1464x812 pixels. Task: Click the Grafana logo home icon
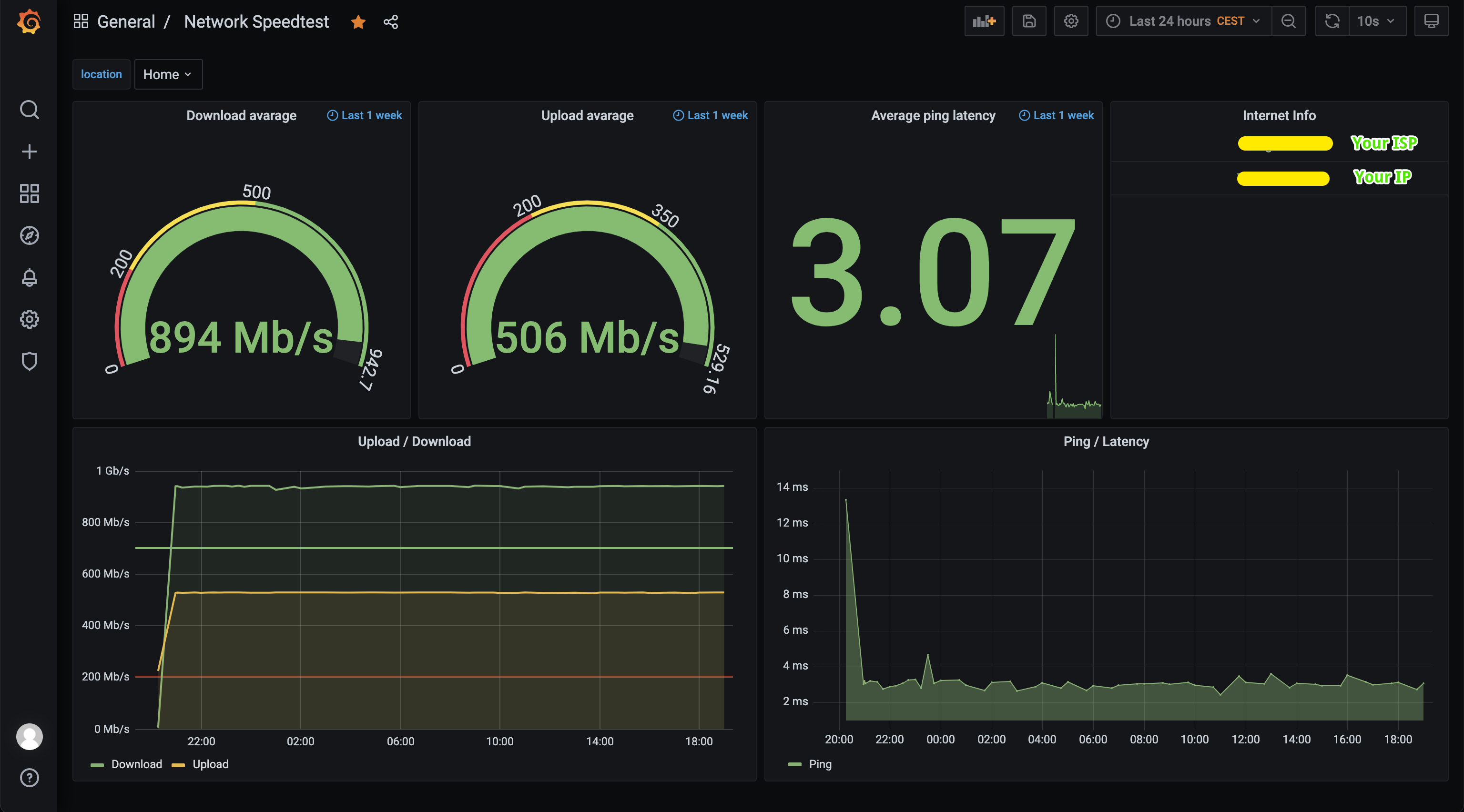point(29,22)
